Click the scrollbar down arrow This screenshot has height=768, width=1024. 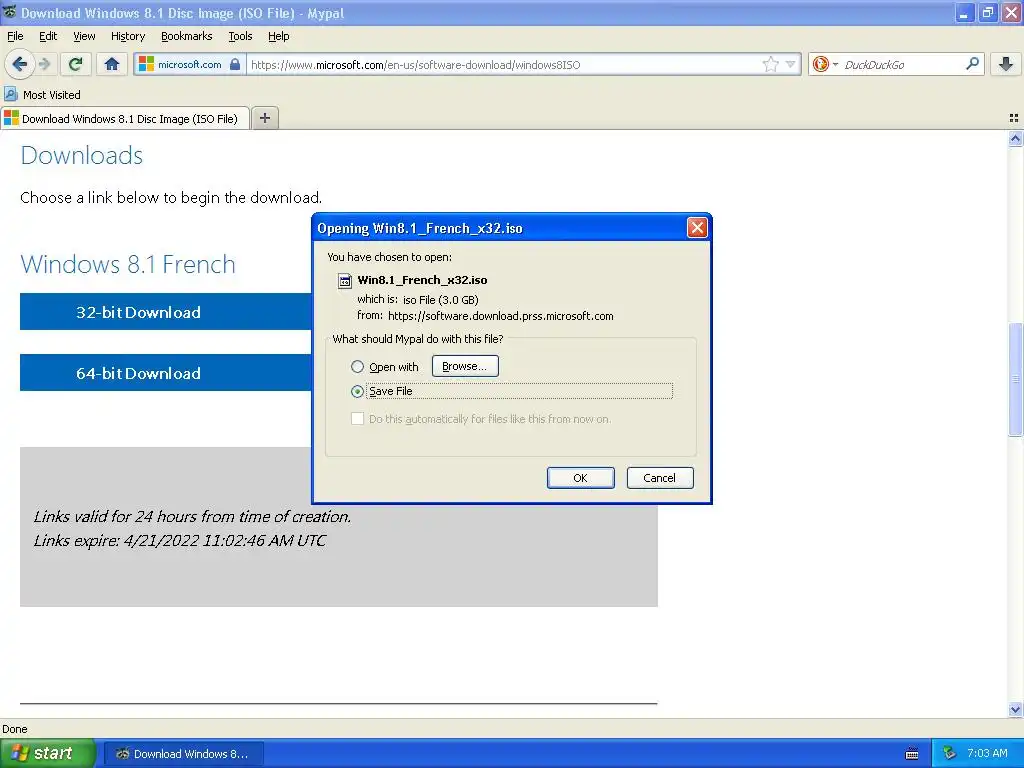[x=1015, y=709]
